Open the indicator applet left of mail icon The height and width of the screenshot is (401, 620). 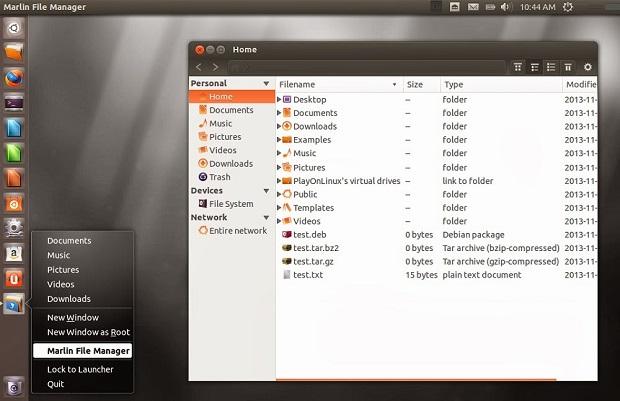coord(455,7)
